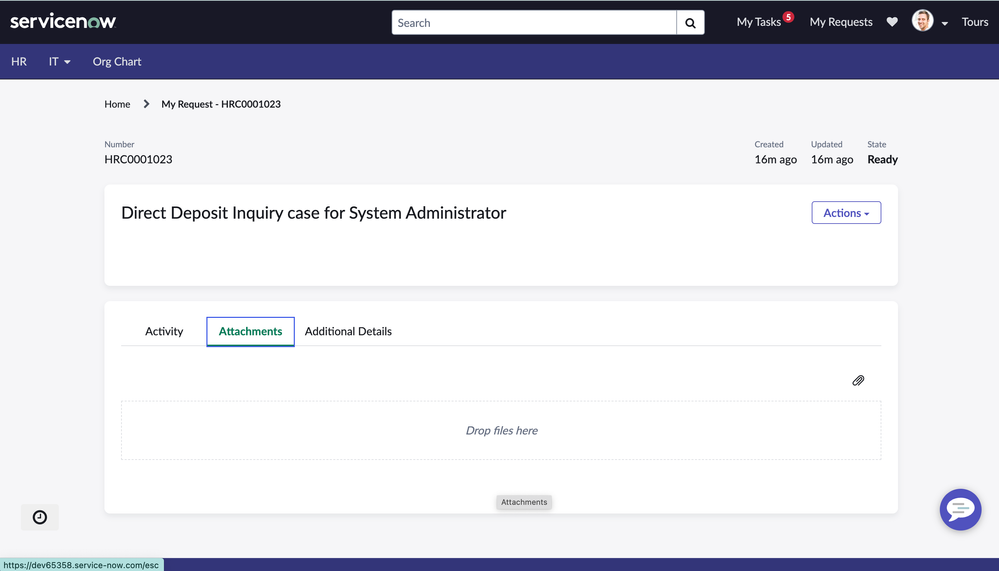Open the user avatar profile menu
This screenshot has height=571, width=999.
tap(922, 20)
